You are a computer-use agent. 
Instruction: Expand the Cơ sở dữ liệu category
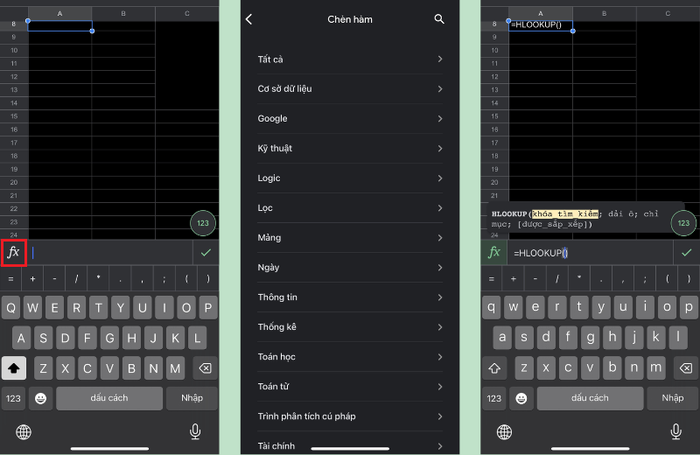(350, 89)
